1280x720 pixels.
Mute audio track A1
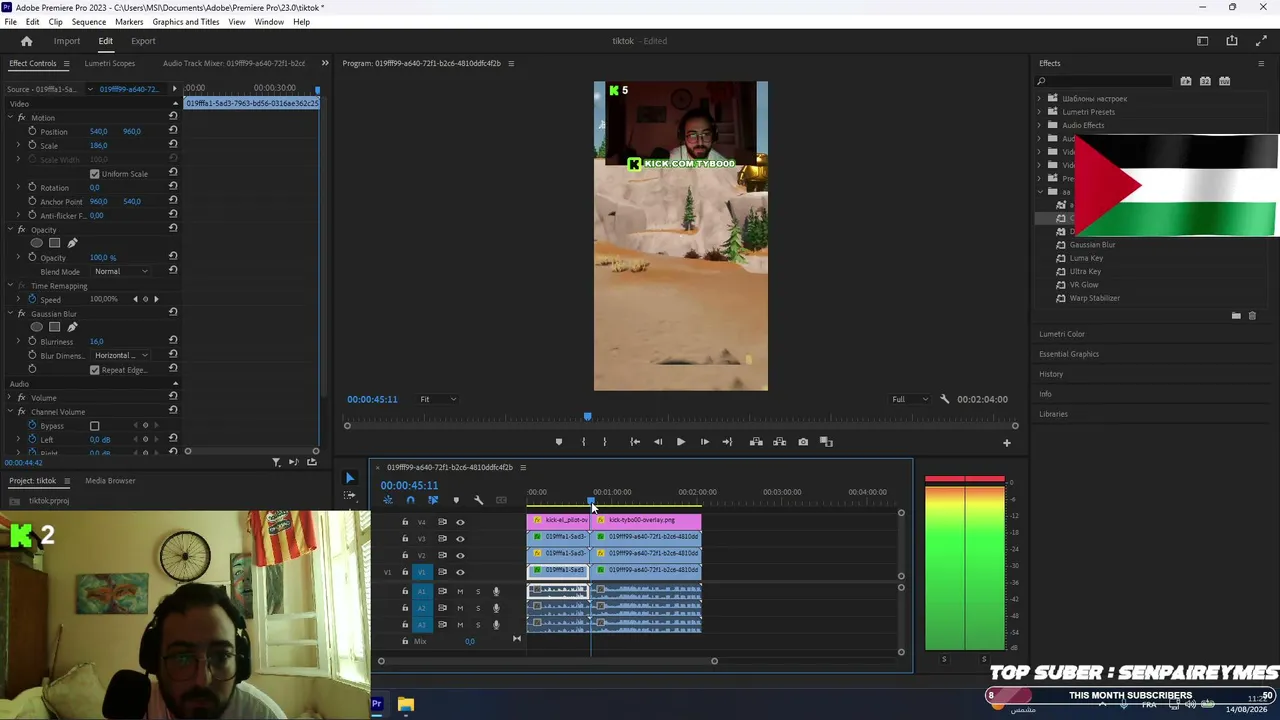click(x=460, y=591)
